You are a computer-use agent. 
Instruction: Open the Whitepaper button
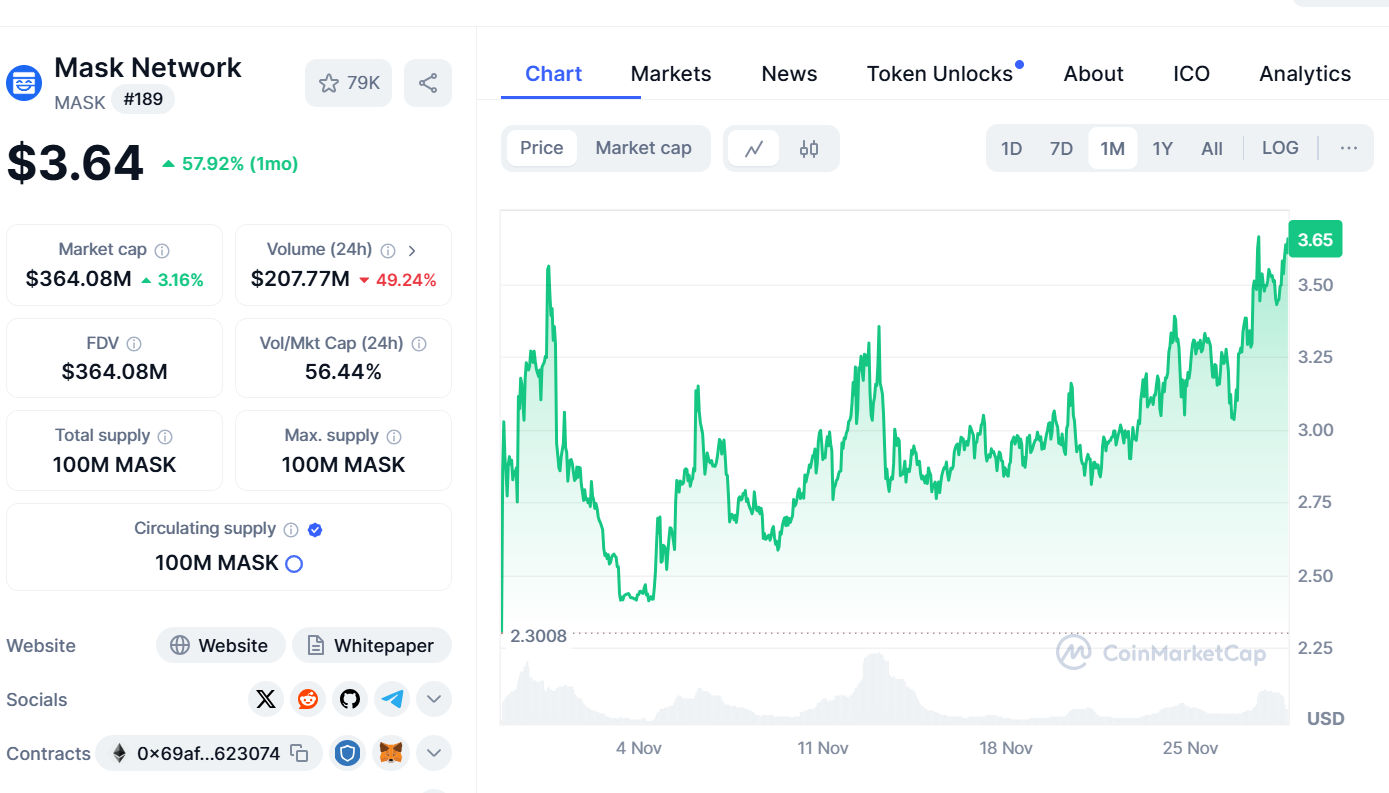coord(371,645)
